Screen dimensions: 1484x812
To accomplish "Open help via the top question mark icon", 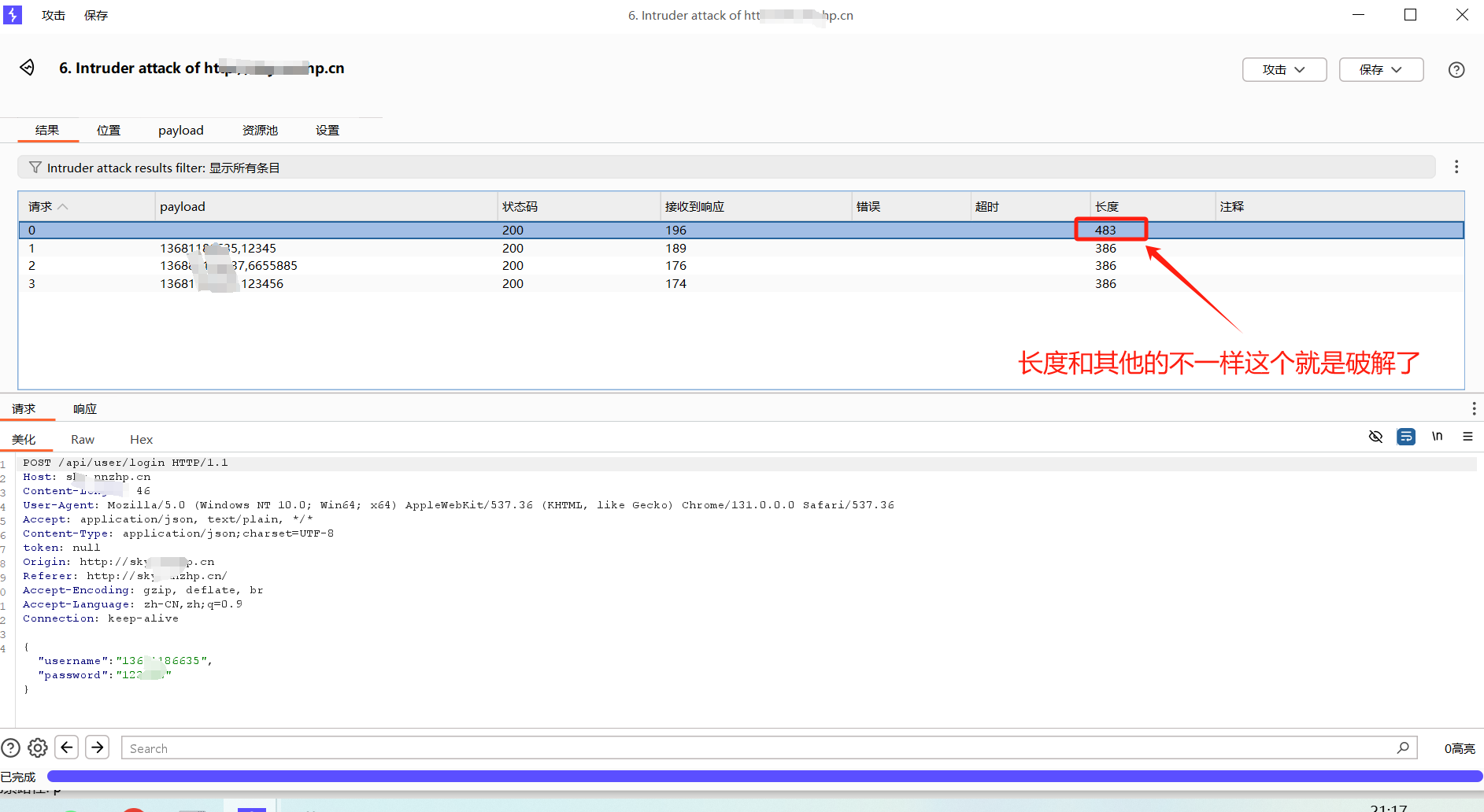I will (x=1456, y=69).
